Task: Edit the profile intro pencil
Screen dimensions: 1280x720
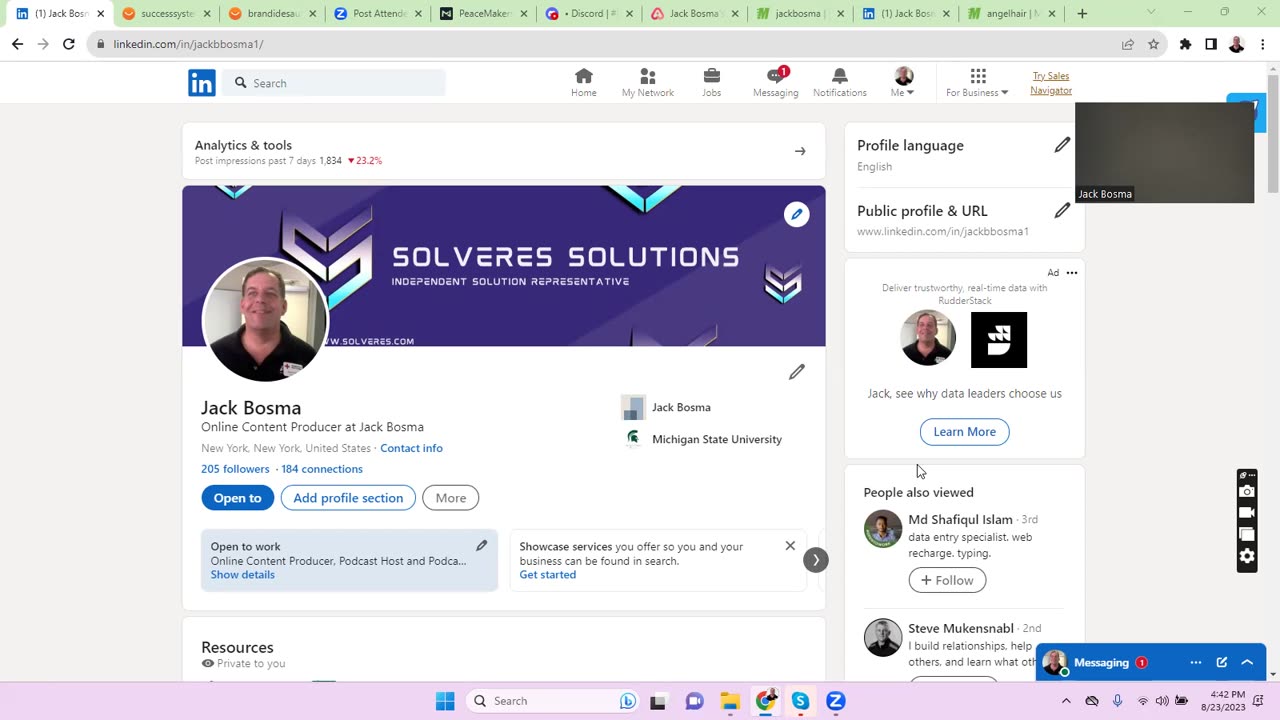Action: [797, 372]
